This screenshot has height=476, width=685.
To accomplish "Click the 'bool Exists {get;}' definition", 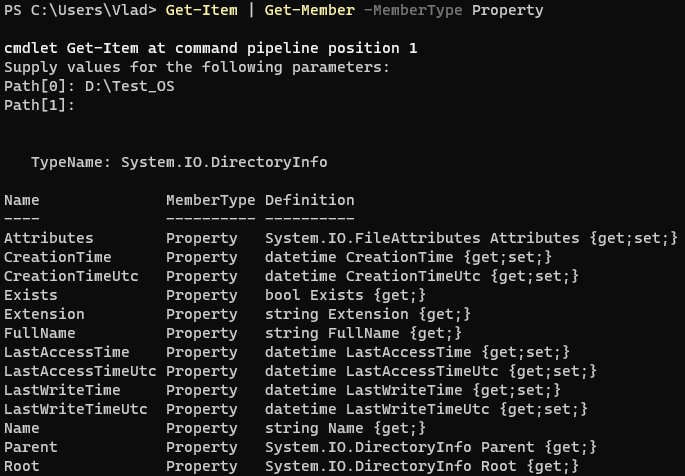I will pos(345,295).
